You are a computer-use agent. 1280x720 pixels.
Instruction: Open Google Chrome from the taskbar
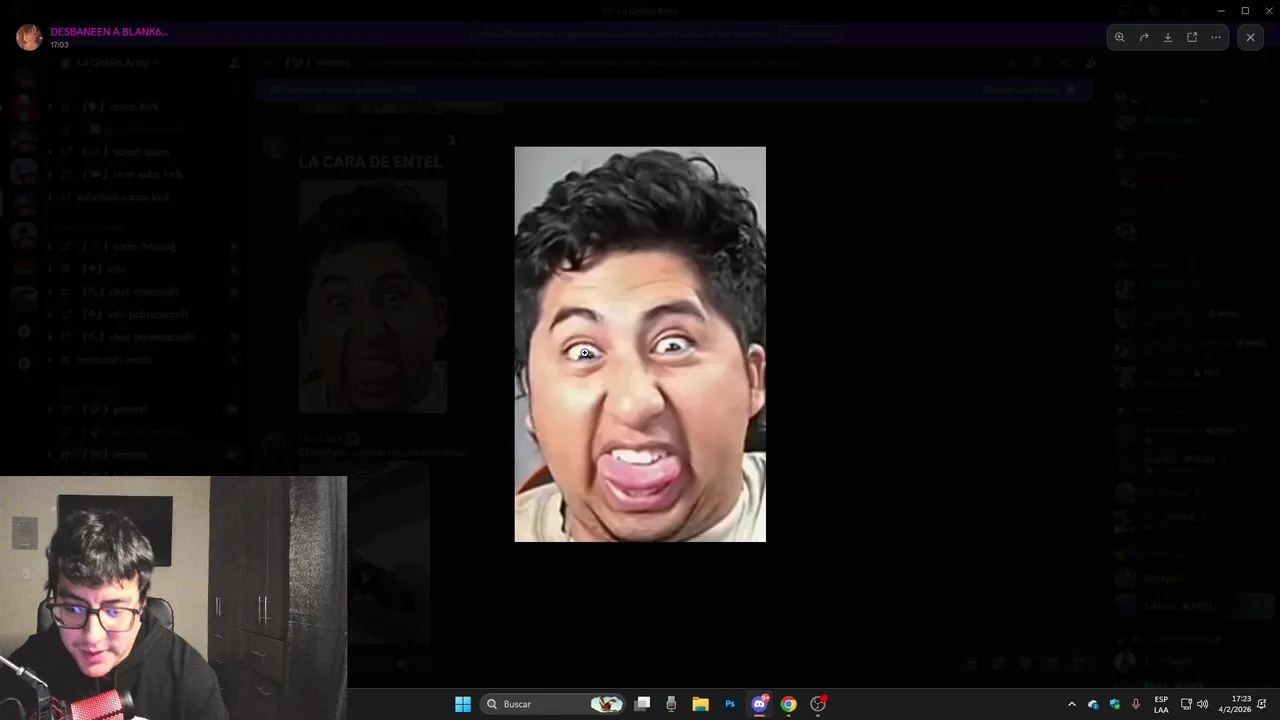pos(788,704)
